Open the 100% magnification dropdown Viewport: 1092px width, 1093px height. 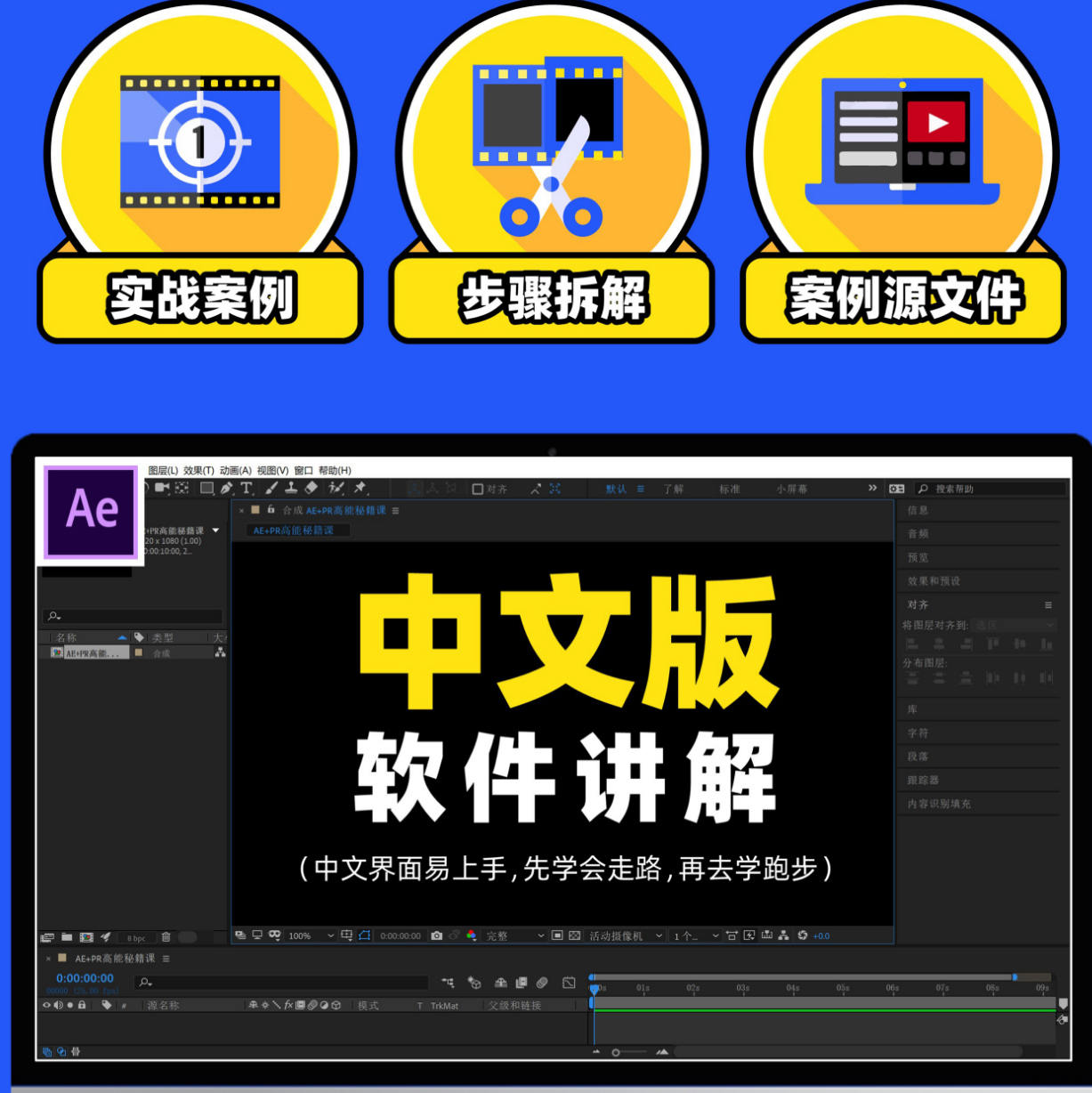(311, 935)
